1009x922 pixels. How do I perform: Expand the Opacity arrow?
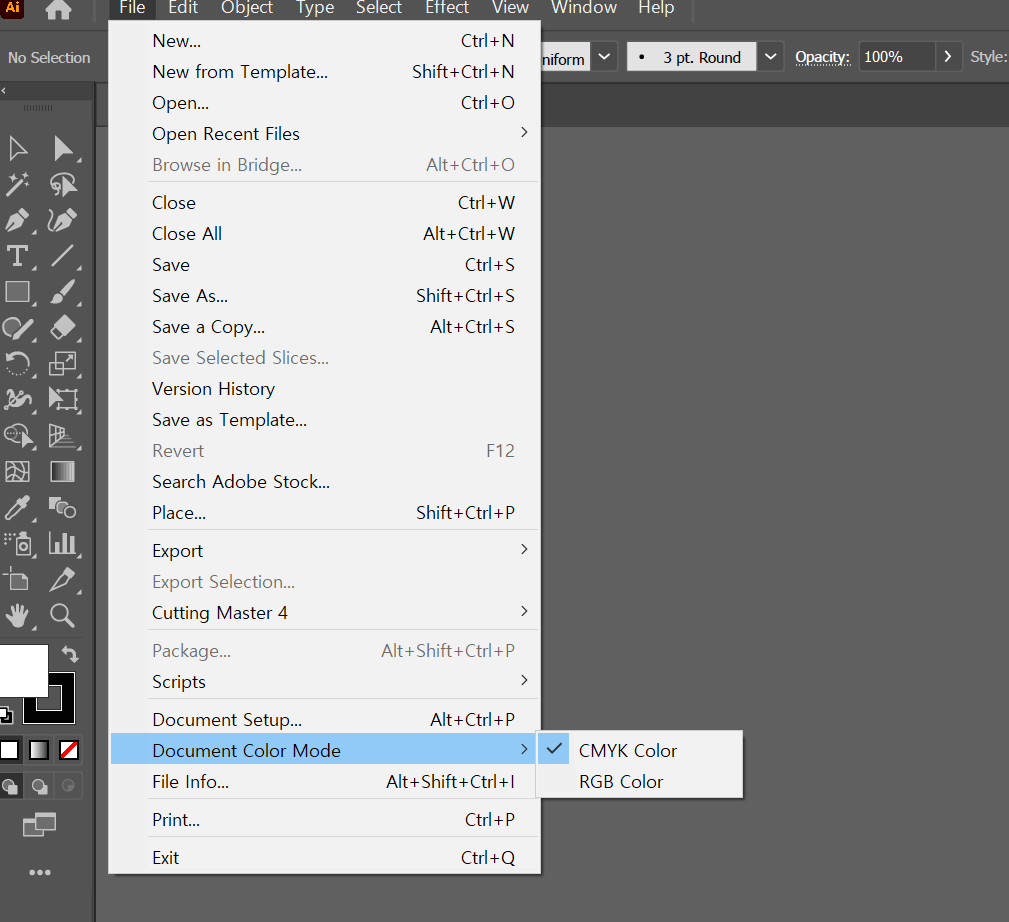pos(948,57)
